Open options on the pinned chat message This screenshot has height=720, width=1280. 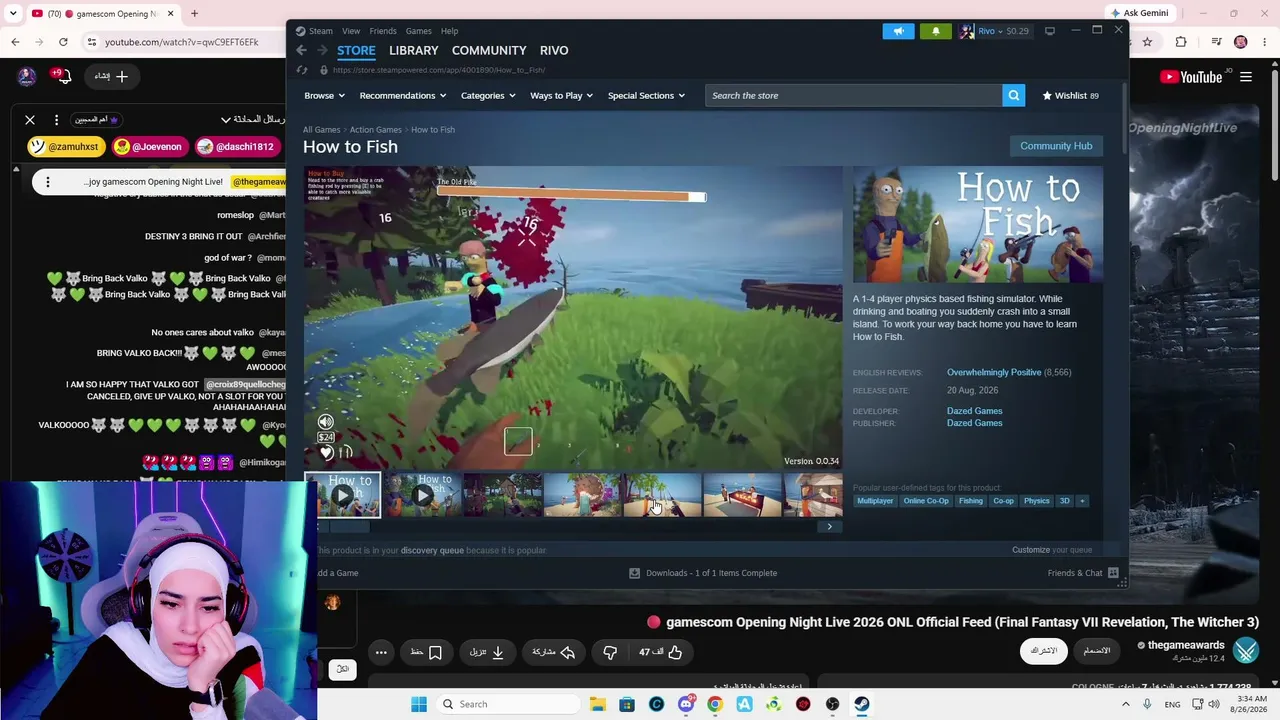pyautogui.click(x=47, y=182)
